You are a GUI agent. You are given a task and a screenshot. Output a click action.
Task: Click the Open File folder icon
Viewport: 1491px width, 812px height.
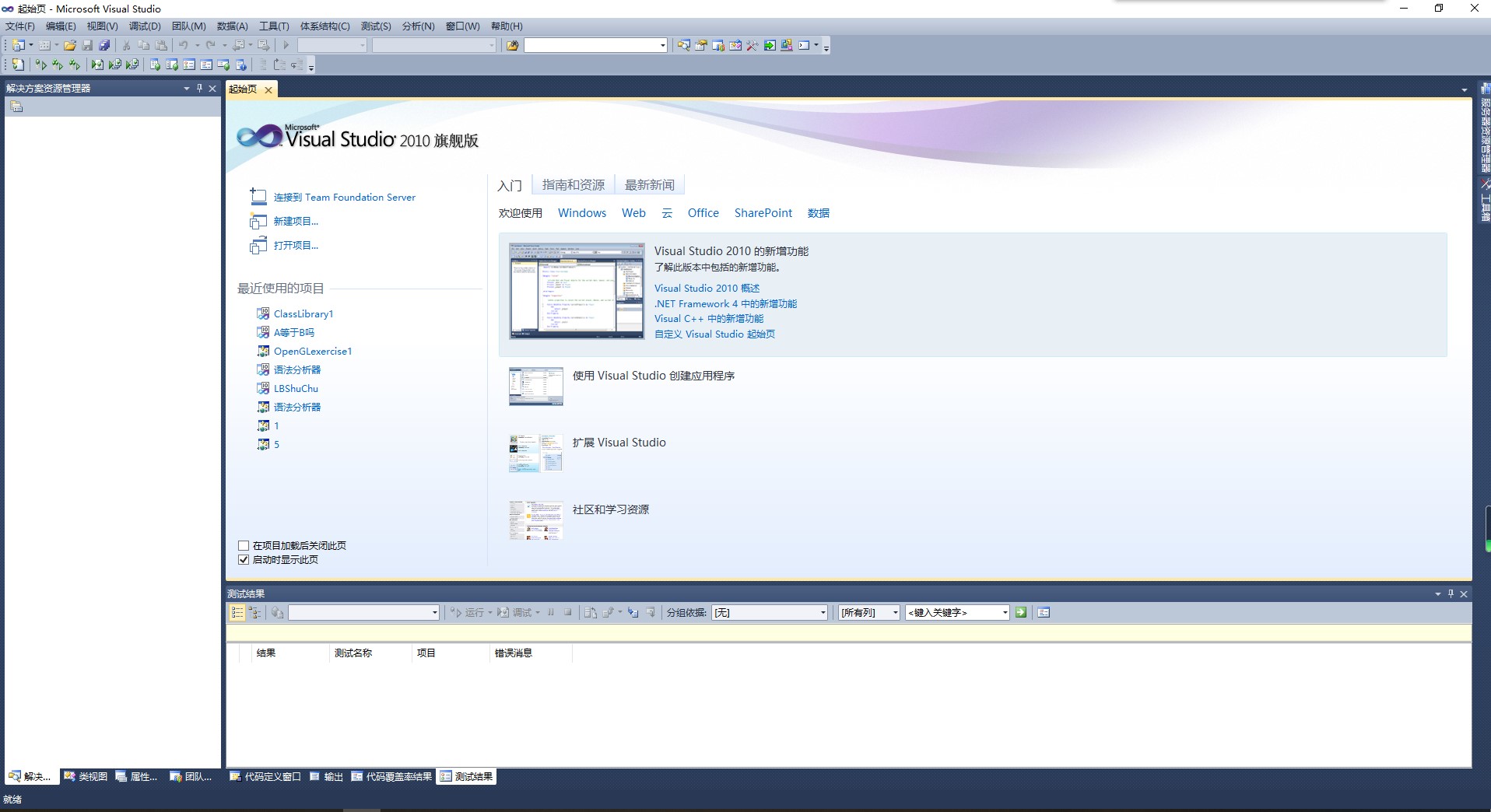pyautogui.click(x=70, y=45)
